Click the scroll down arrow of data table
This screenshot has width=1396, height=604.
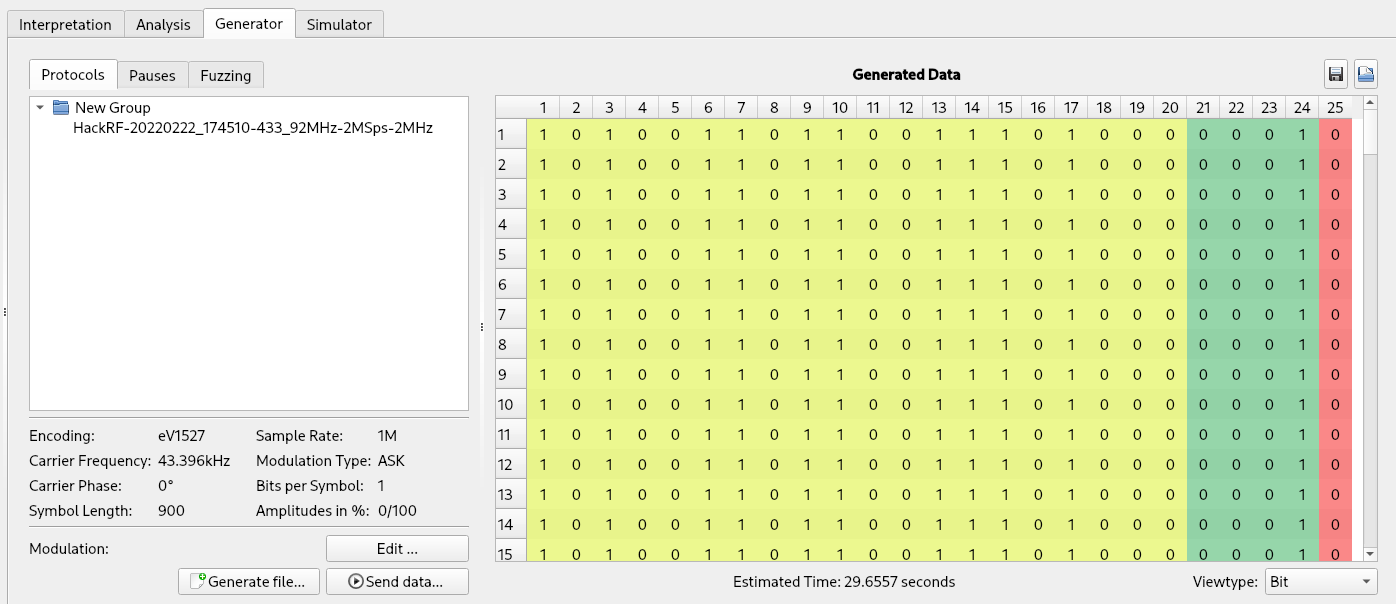[x=1370, y=554]
